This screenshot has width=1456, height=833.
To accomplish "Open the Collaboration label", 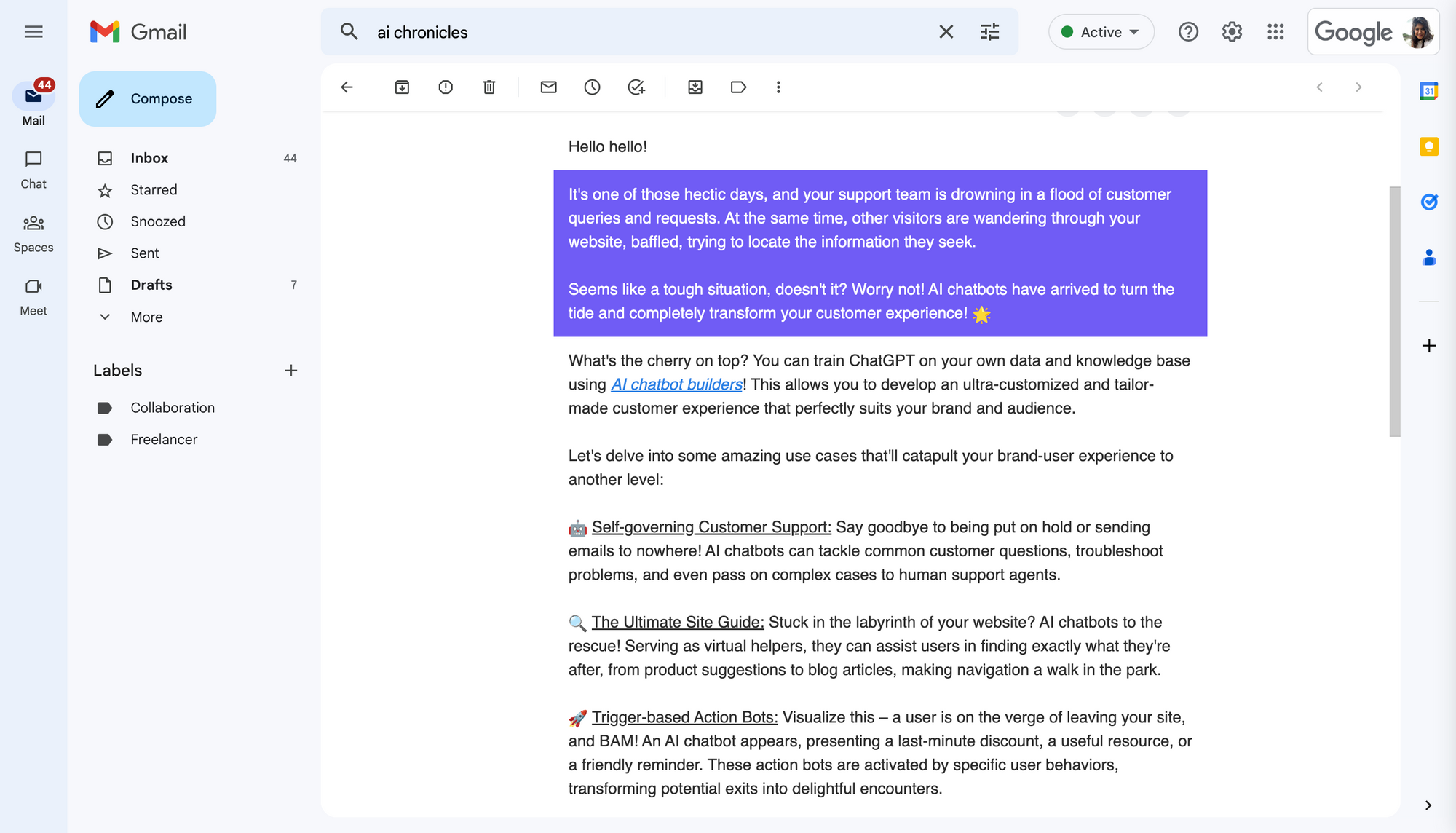I will click(173, 408).
